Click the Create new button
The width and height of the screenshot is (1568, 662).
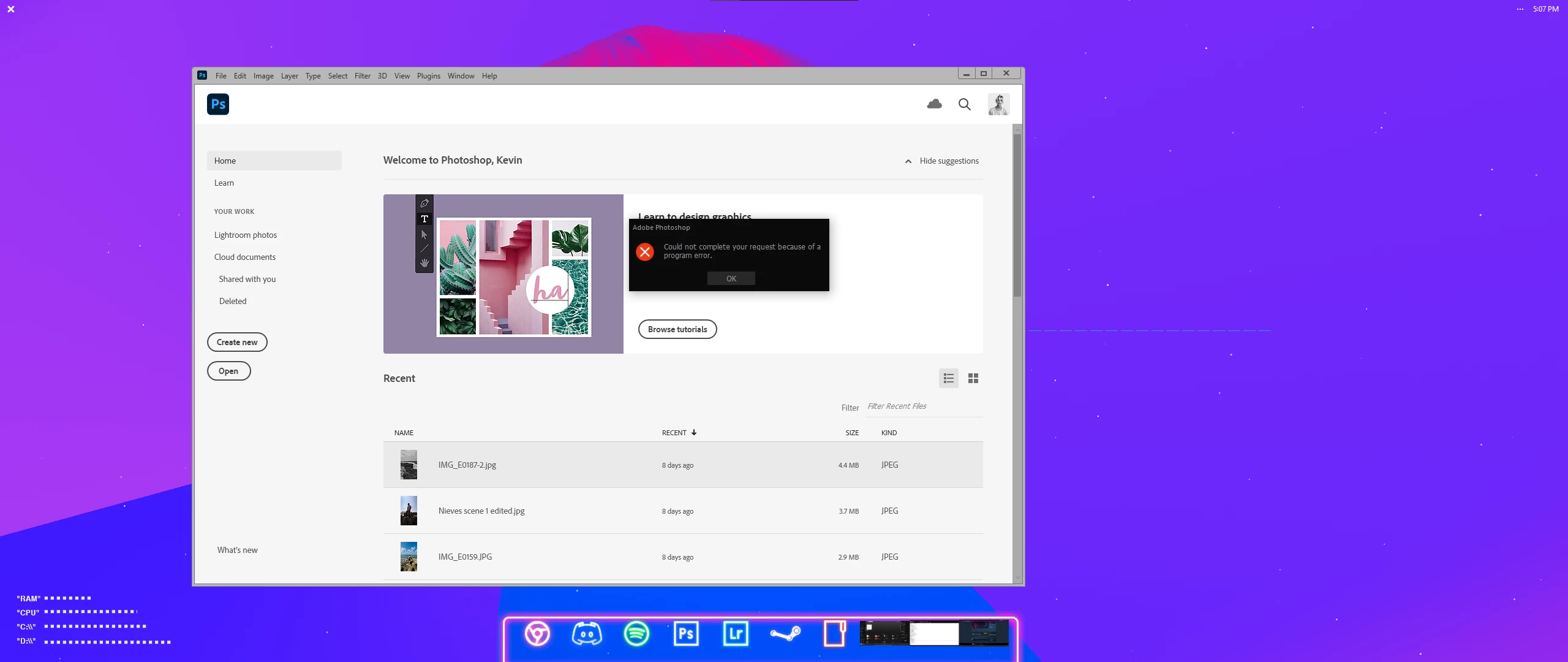[x=237, y=342]
